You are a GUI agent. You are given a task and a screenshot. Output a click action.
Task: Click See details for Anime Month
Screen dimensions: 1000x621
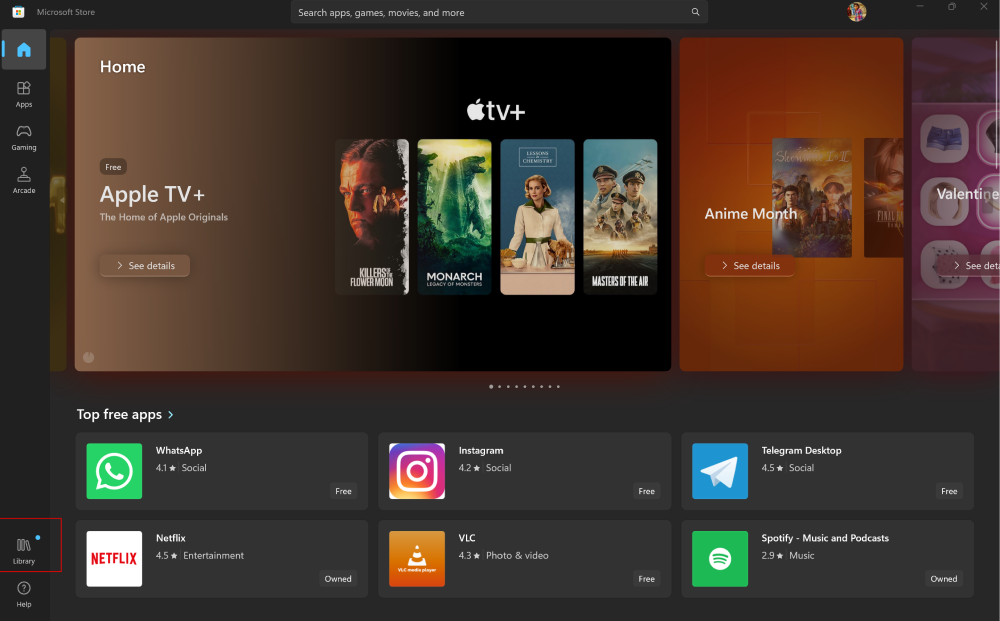point(750,266)
